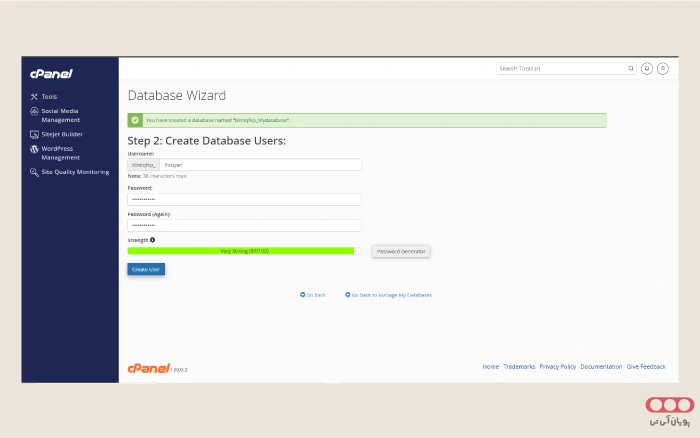700x438 pixels.
Task: Open the user account icon
Action: pyautogui.click(x=663, y=69)
